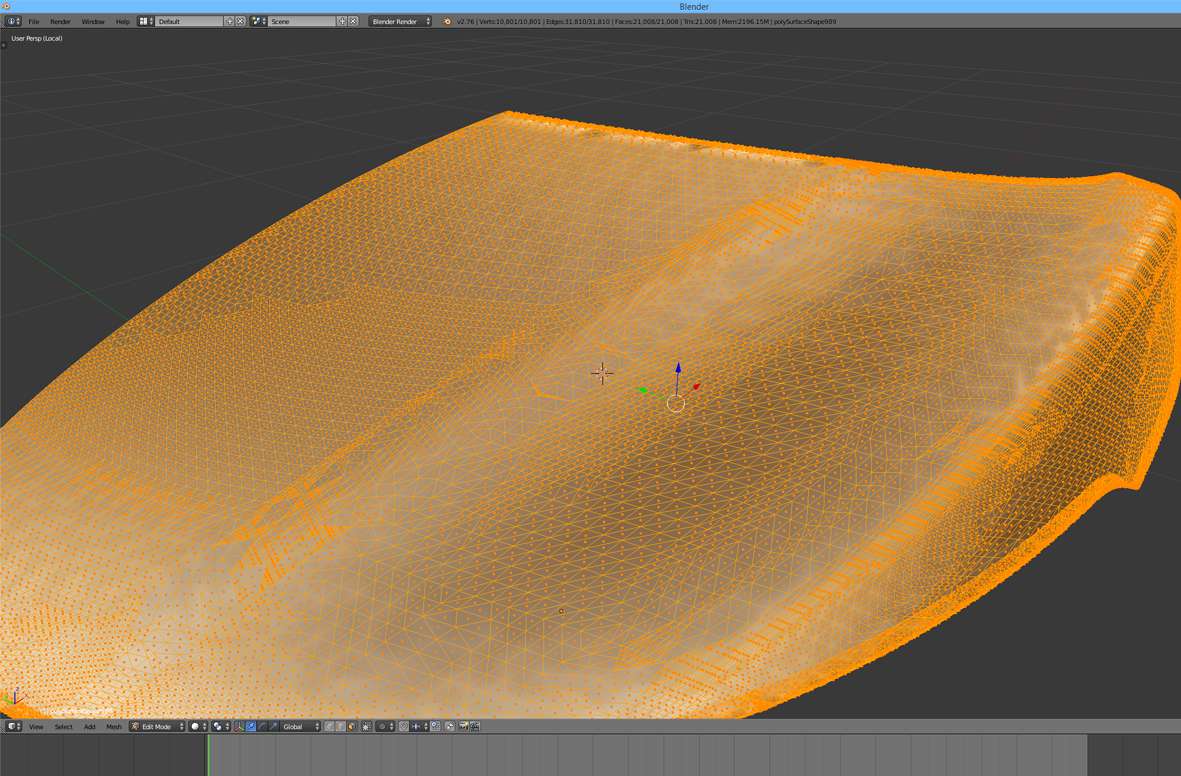Click the OpenGL render image icon
The image size is (1181, 776).
[464, 726]
